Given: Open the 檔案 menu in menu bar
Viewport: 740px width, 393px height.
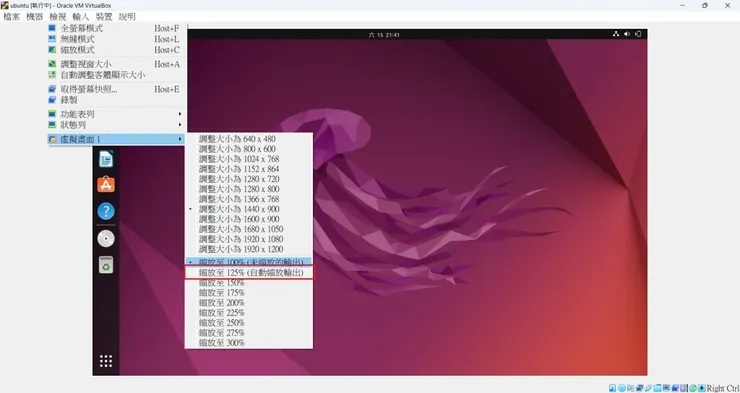Looking at the screenshot, I should 11,17.
